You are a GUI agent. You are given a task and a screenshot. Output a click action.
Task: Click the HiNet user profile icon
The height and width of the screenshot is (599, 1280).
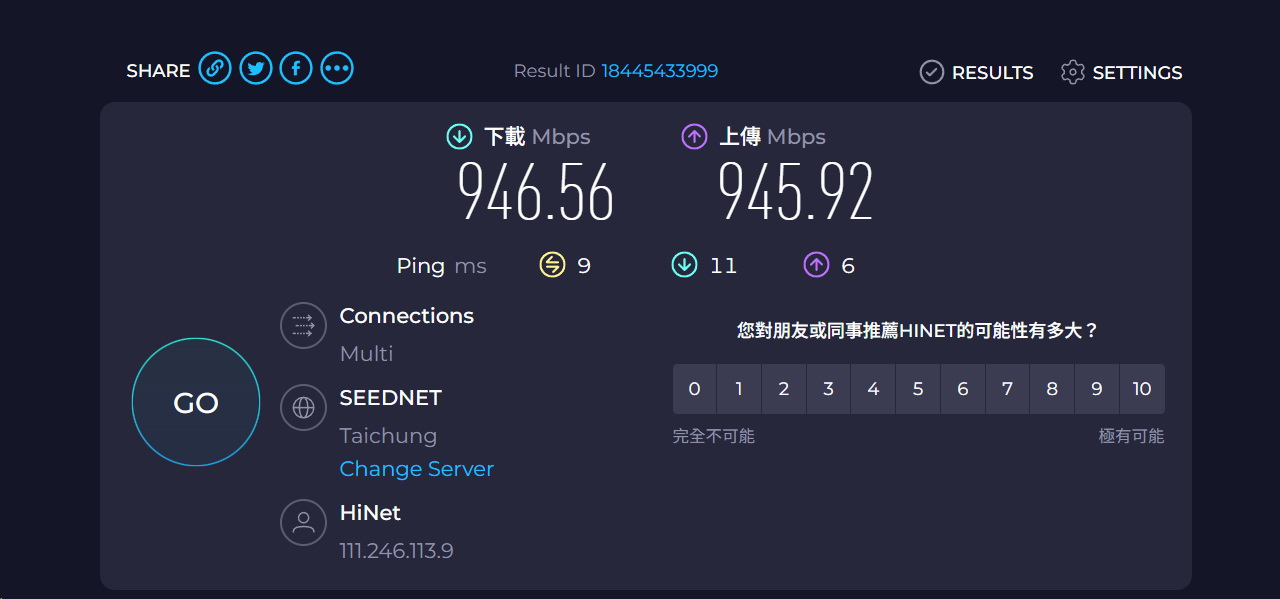303,522
